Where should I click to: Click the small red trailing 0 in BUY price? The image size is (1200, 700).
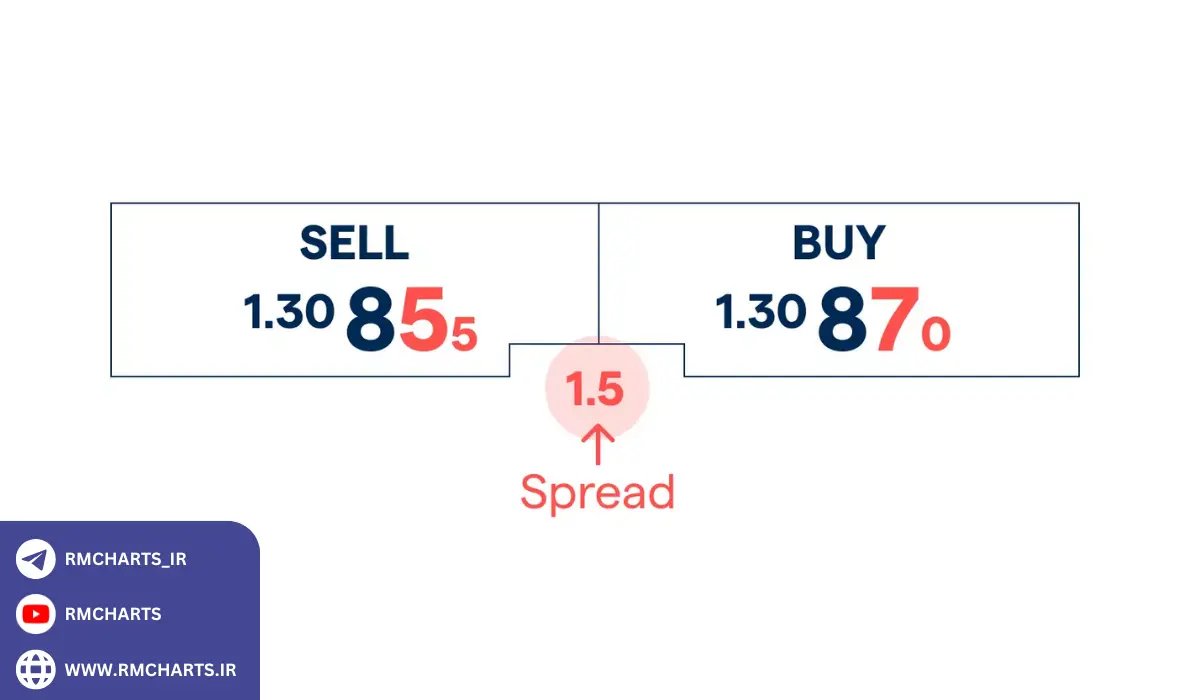point(935,335)
